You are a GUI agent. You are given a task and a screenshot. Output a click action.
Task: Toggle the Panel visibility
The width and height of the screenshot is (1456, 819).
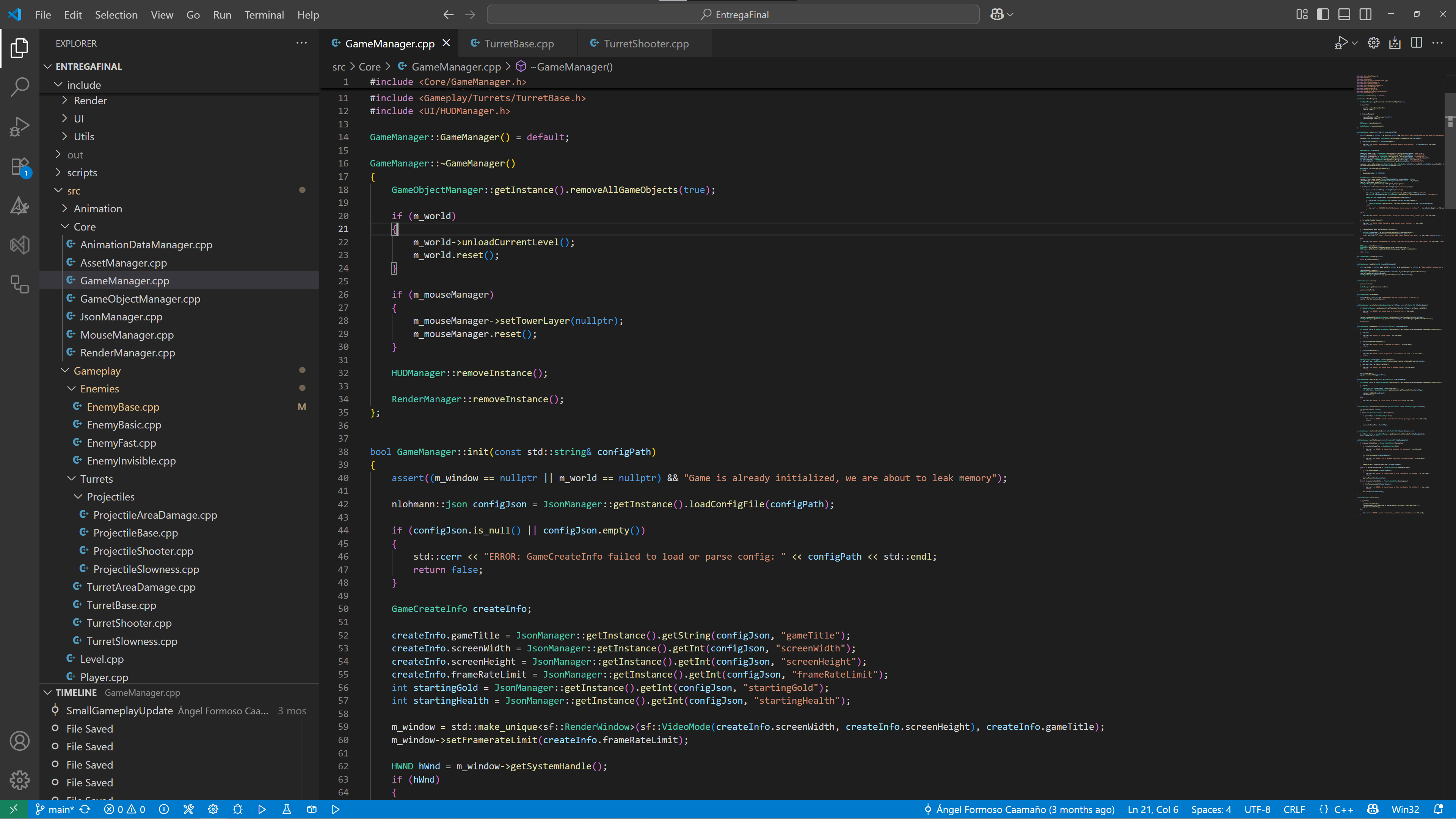(1344, 14)
